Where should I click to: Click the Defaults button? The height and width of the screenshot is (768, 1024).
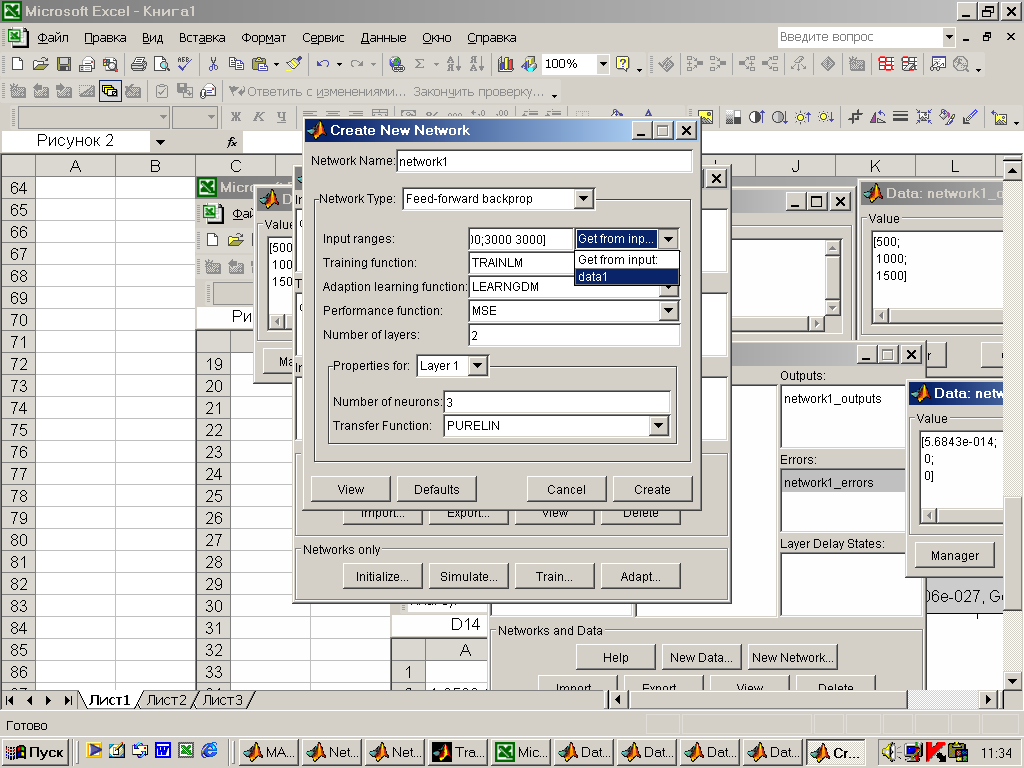tap(437, 490)
